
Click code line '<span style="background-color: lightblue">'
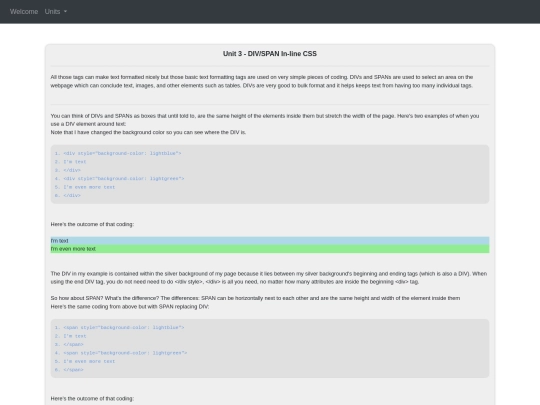tap(124, 328)
